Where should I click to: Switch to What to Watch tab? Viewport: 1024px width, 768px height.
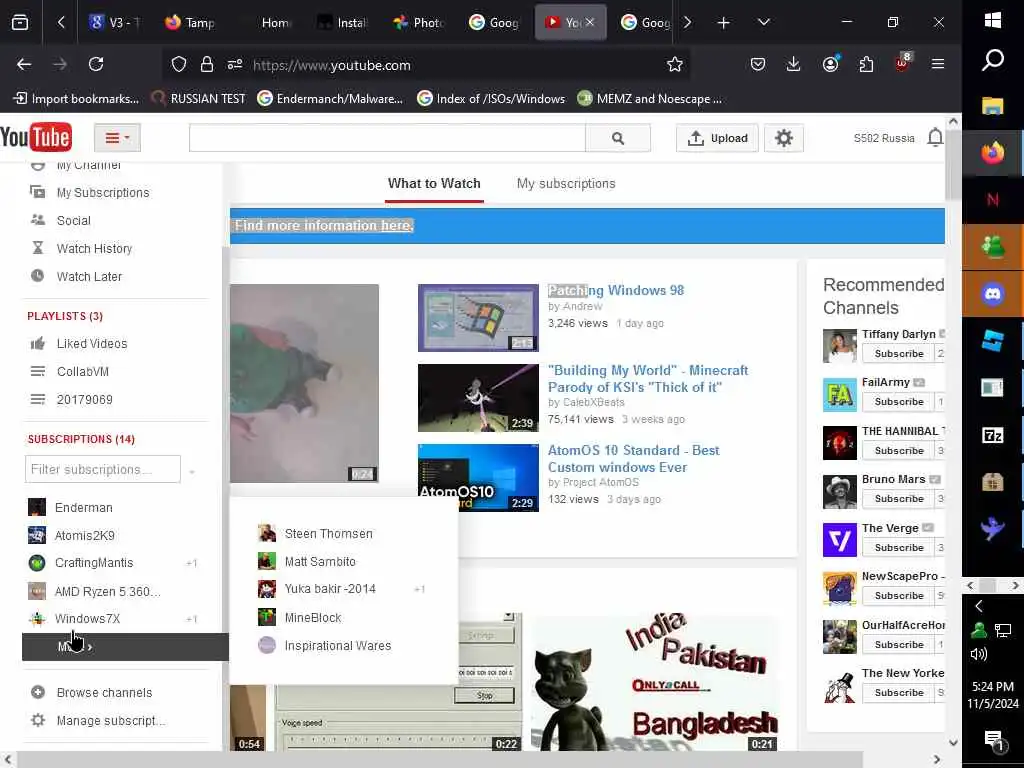434,184
